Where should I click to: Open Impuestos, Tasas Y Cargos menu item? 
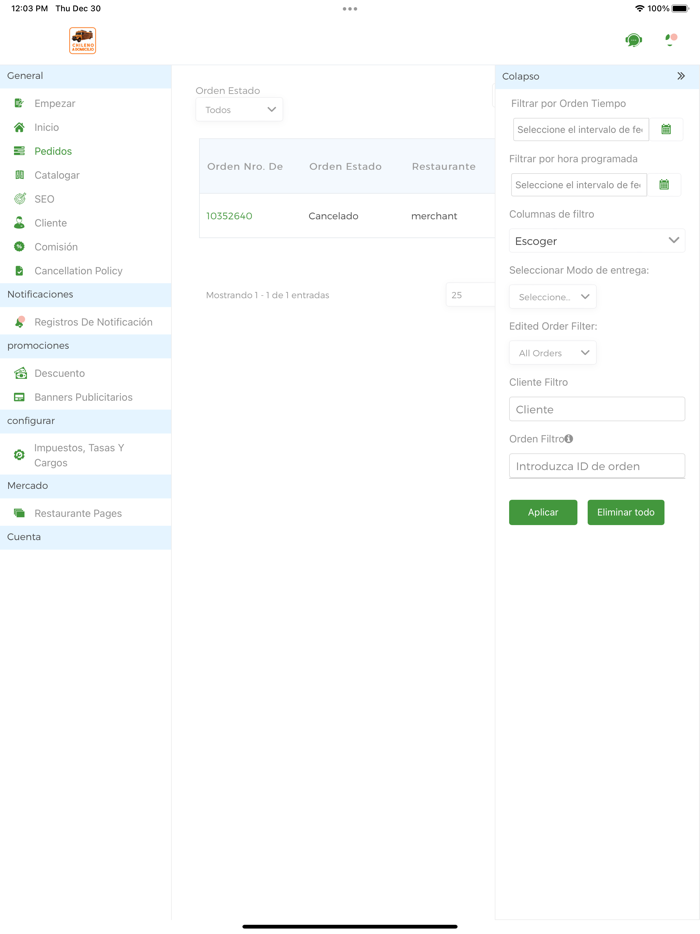tap(79, 455)
